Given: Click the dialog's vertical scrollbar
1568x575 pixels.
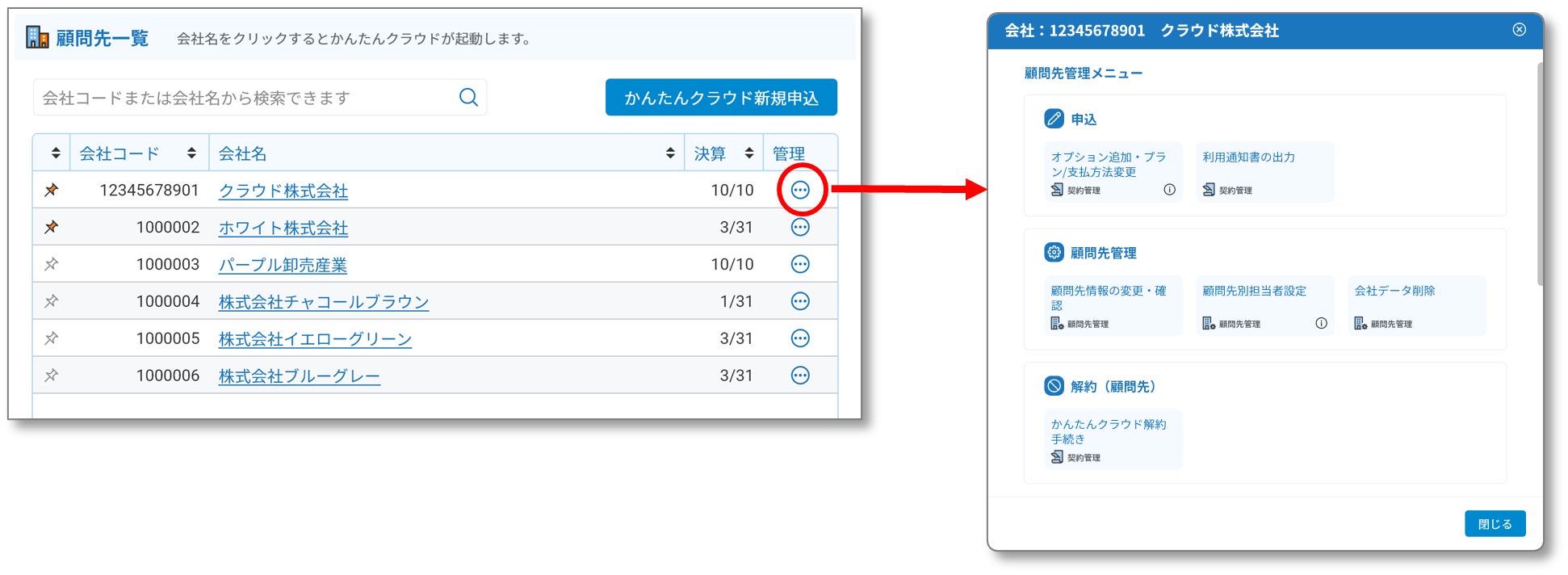Looking at the screenshot, I should (1540, 174).
